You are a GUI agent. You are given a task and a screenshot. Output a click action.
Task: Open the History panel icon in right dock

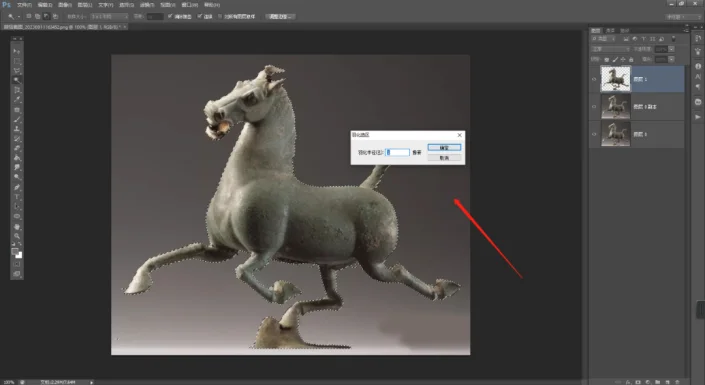698,39
